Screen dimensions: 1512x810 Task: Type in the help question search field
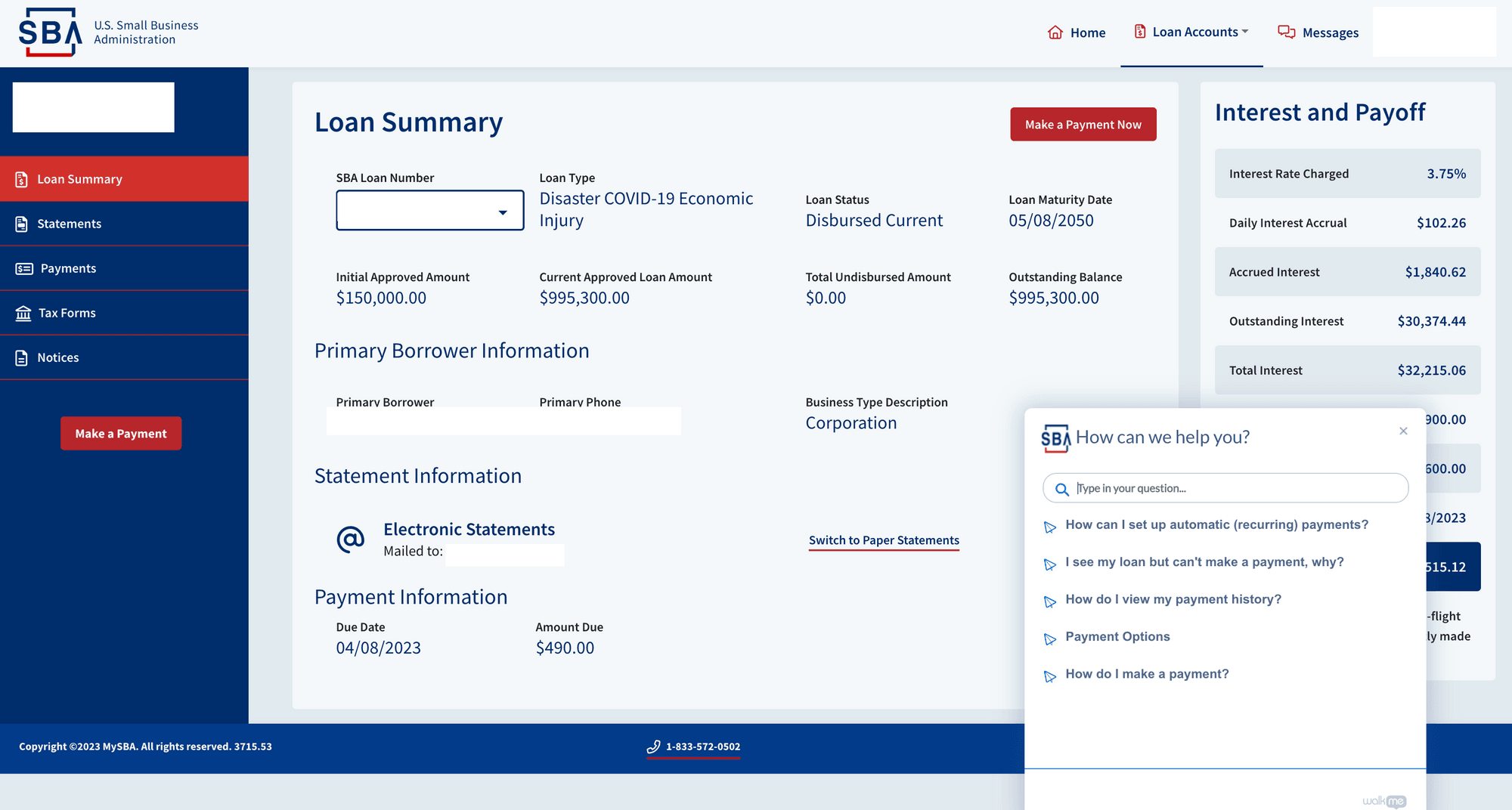coord(1236,488)
